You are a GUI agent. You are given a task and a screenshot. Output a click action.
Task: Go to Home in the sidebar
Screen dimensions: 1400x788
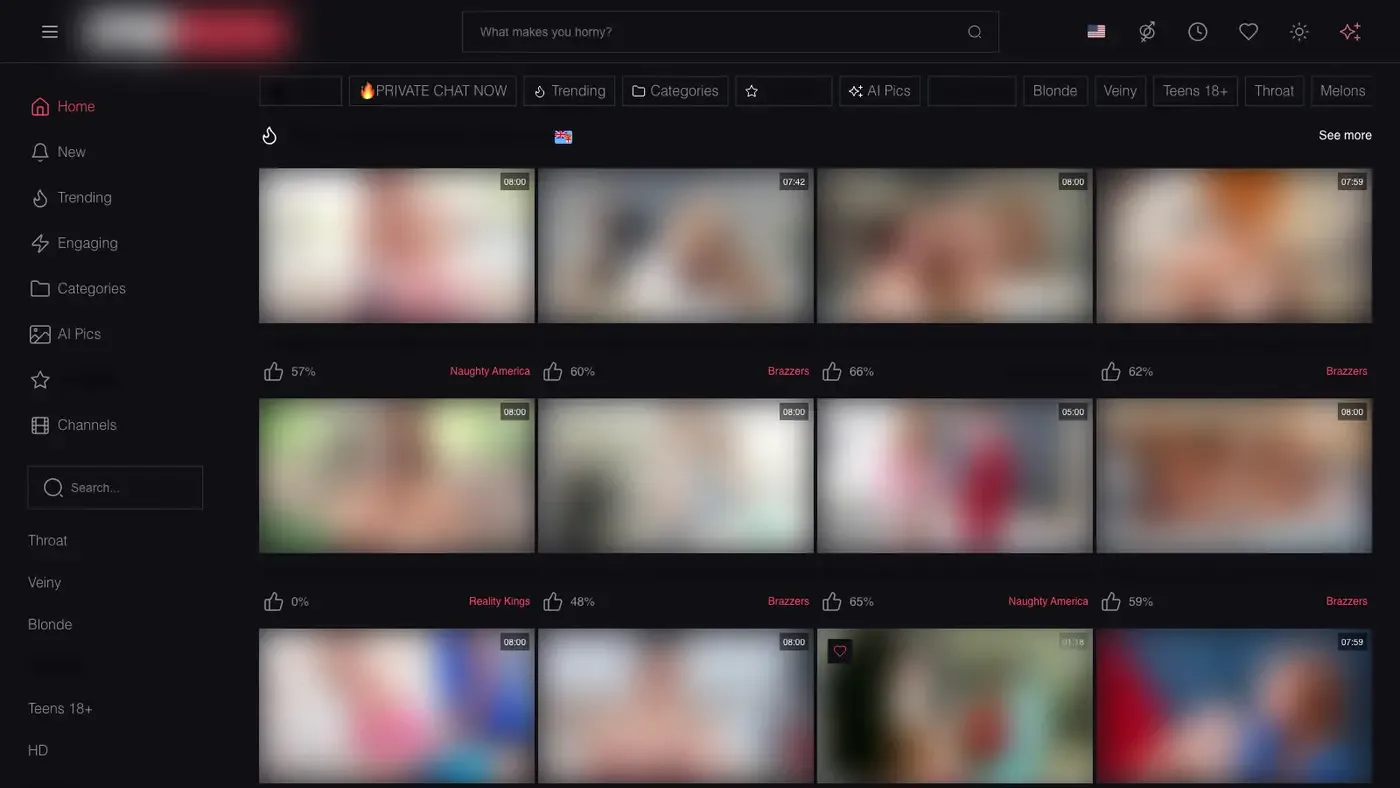tap(63, 106)
